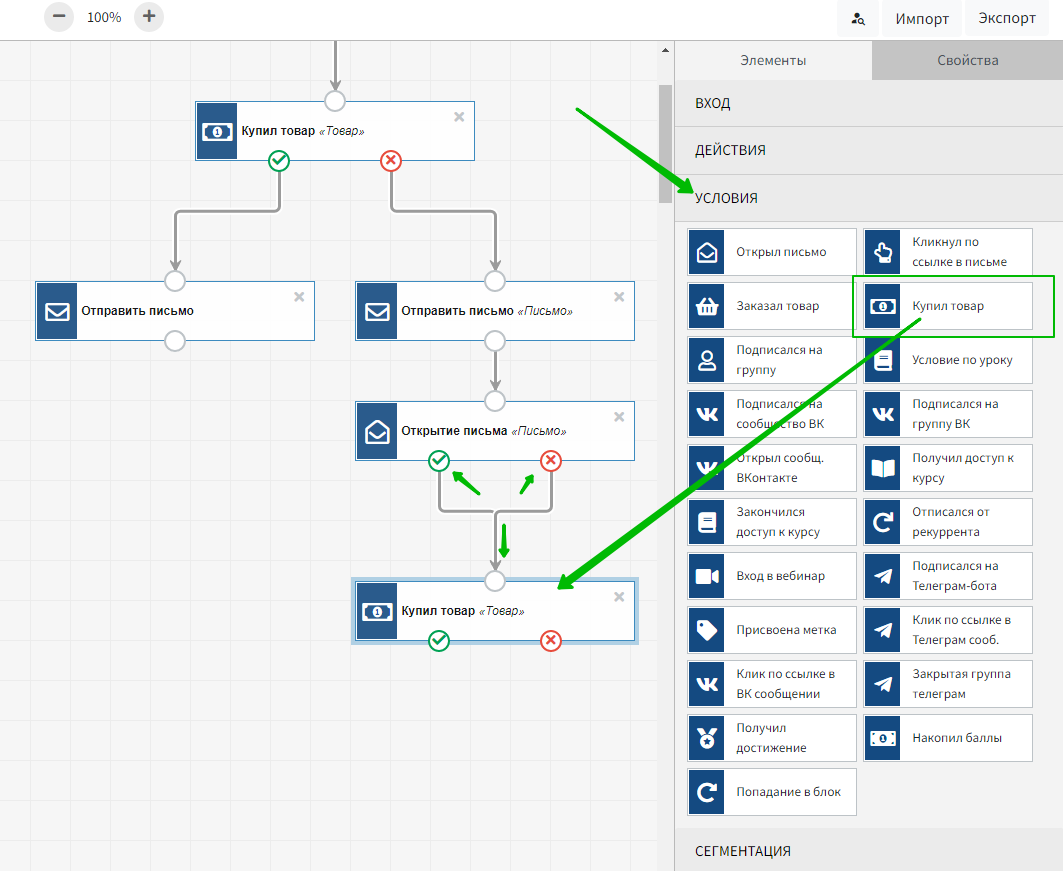
Task: Select the 'Присвоена метка' tag element
Action: tap(771, 630)
